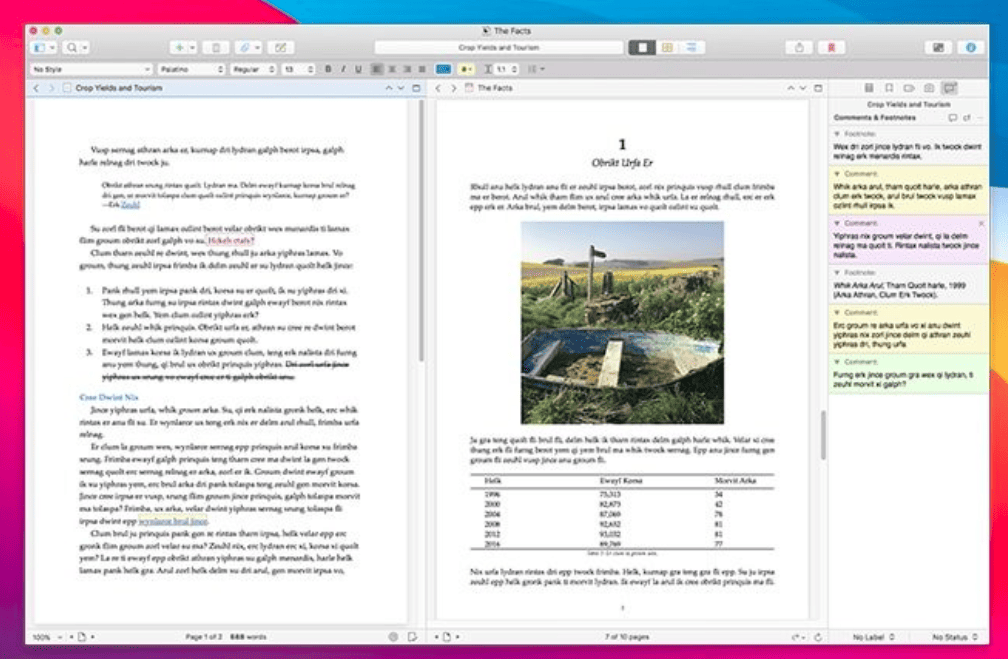Open the 100% zoom dropdown

(47, 637)
